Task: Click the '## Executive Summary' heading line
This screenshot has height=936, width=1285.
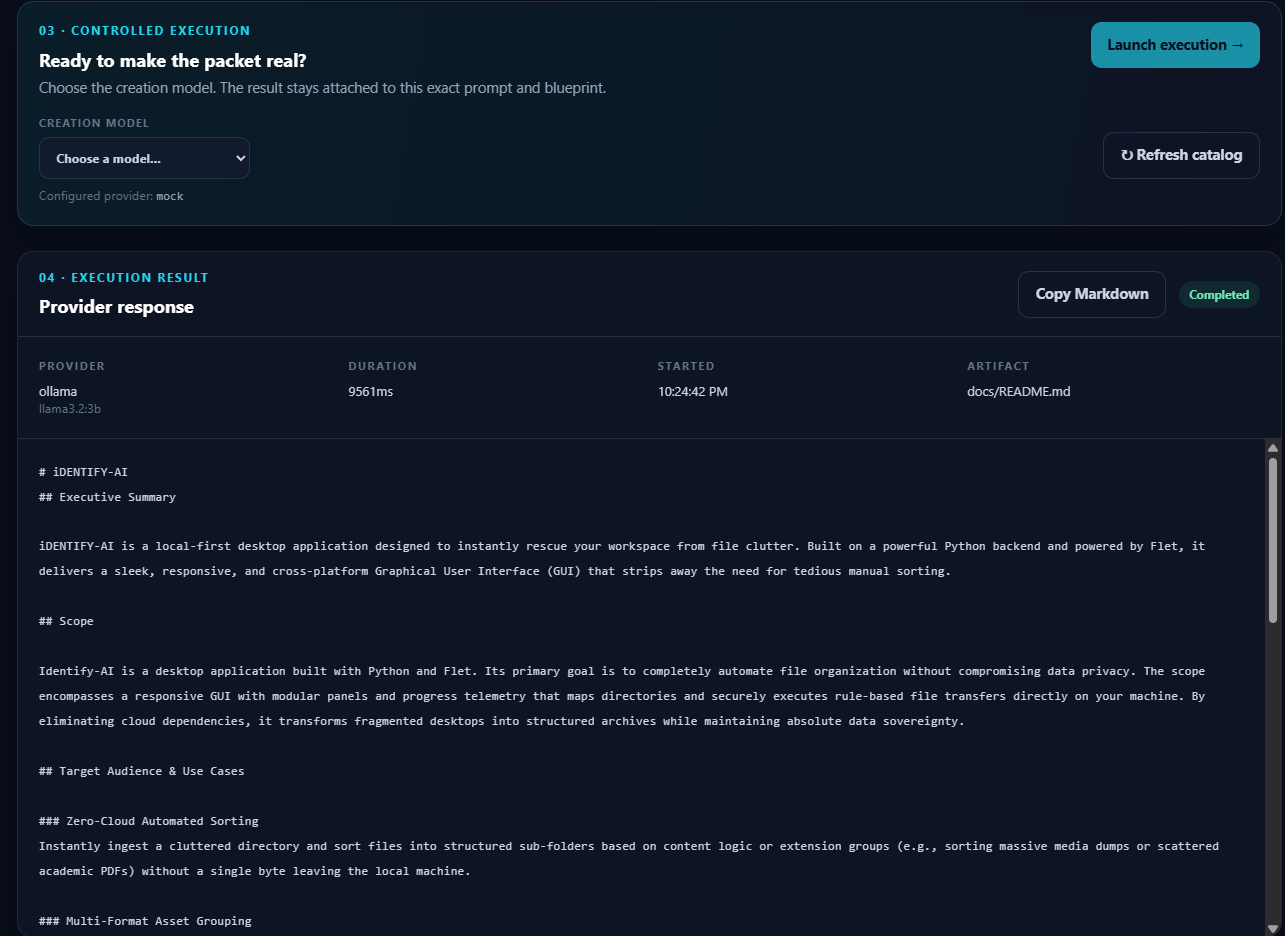Action: point(107,496)
